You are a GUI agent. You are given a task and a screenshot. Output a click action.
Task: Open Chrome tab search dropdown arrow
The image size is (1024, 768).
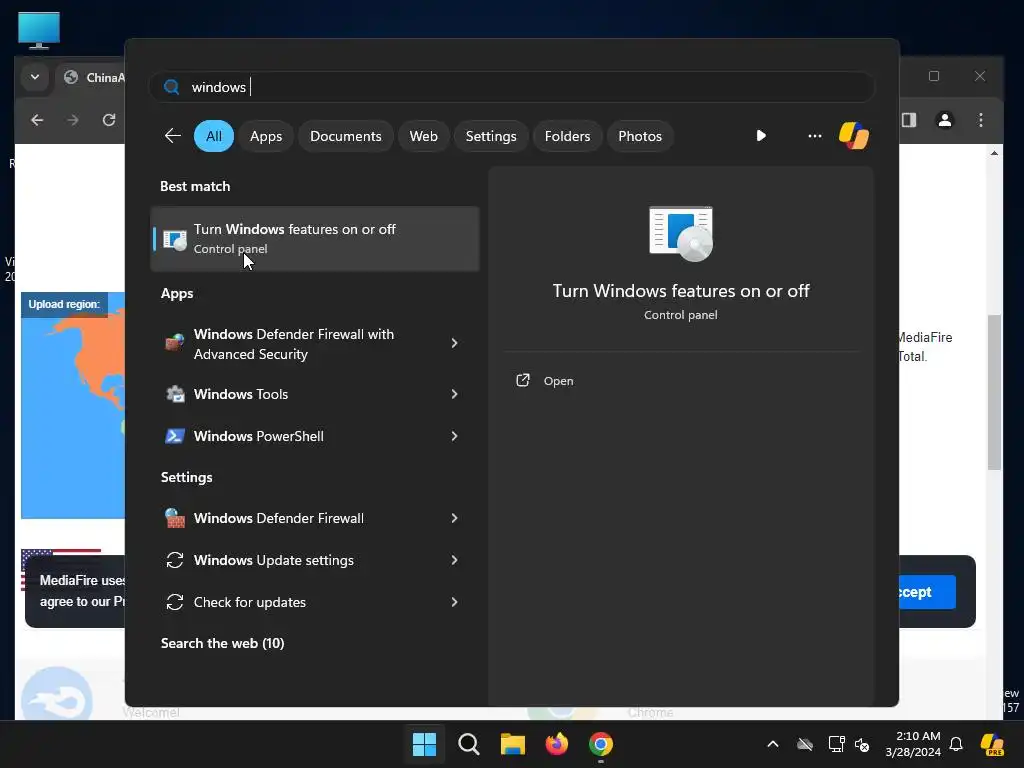[x=35, y=77]
